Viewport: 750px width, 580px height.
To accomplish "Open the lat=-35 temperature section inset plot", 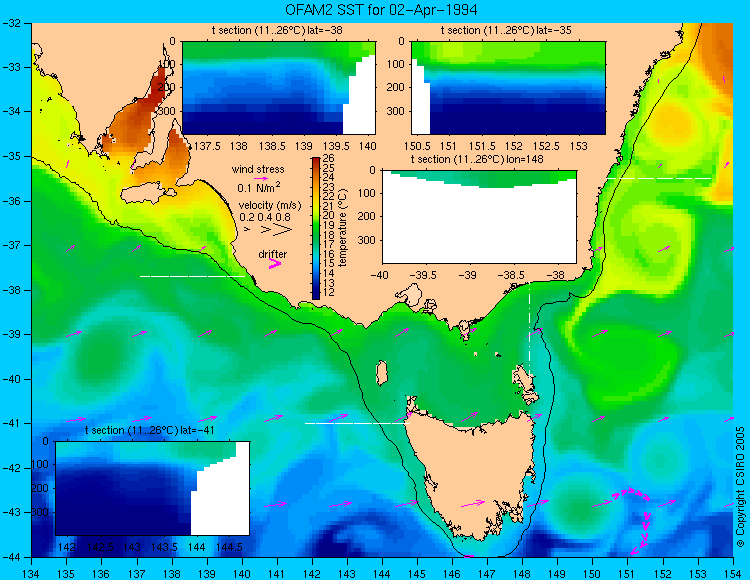I will click(x=508, y=88).
